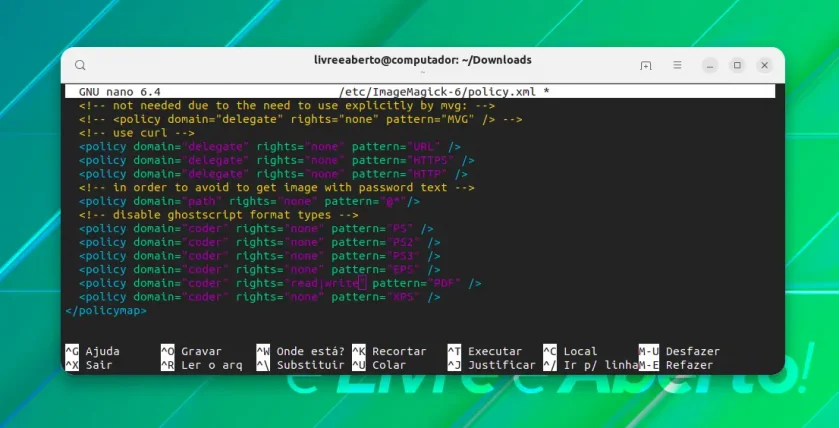This screenshot has width=840, height=428.
Task: Click the "not needed due to the need" comment
Action: pos(287,106)
